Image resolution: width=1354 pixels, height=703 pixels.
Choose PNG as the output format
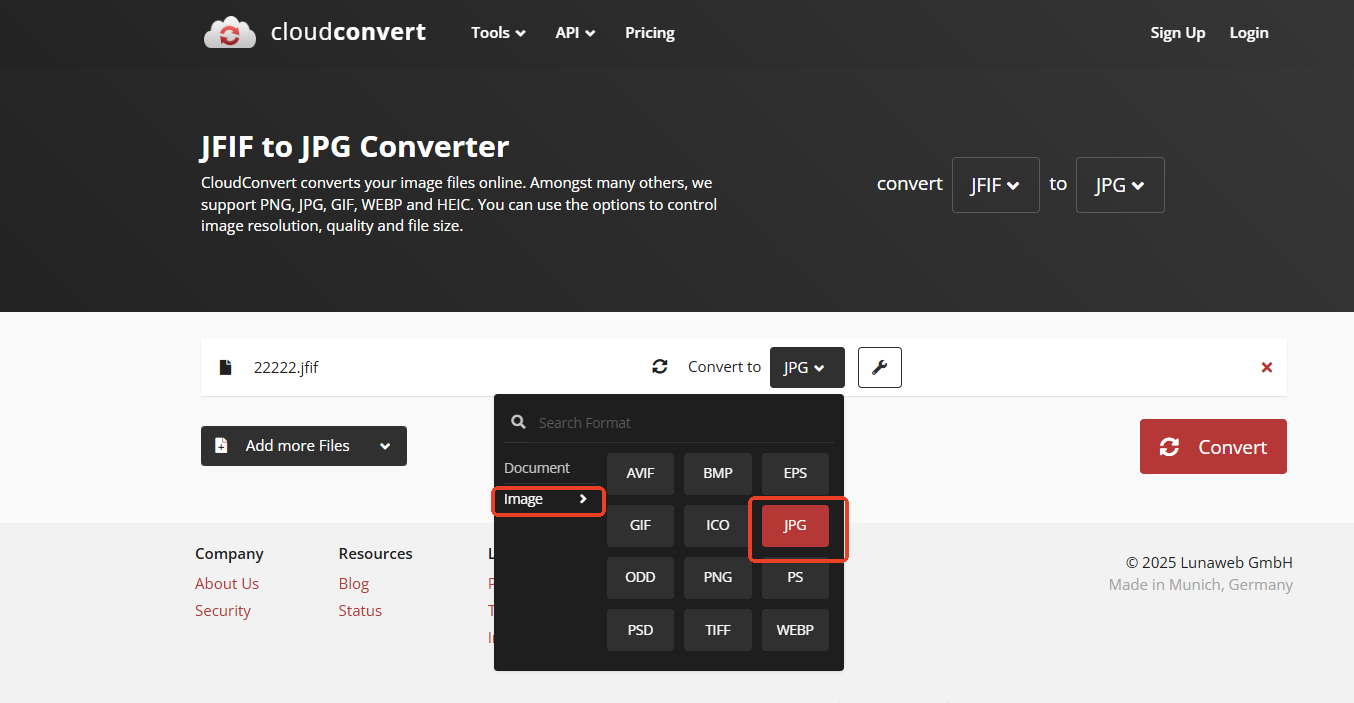pos(718,577)
